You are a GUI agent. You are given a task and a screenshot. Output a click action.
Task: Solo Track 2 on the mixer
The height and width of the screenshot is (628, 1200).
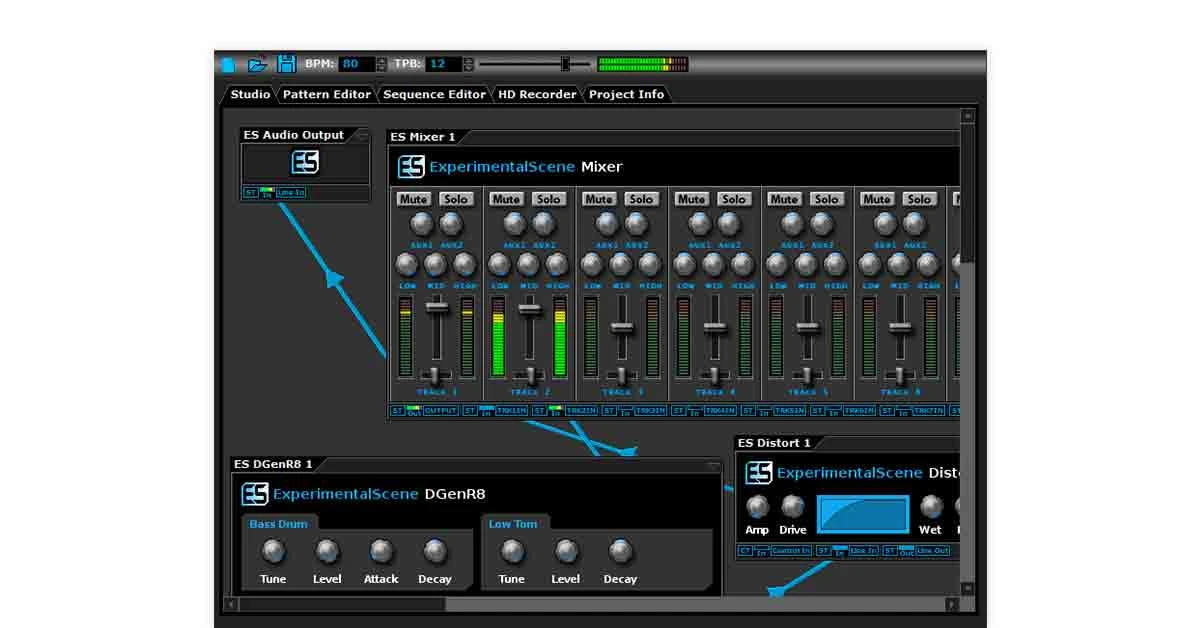pos(548,198)
